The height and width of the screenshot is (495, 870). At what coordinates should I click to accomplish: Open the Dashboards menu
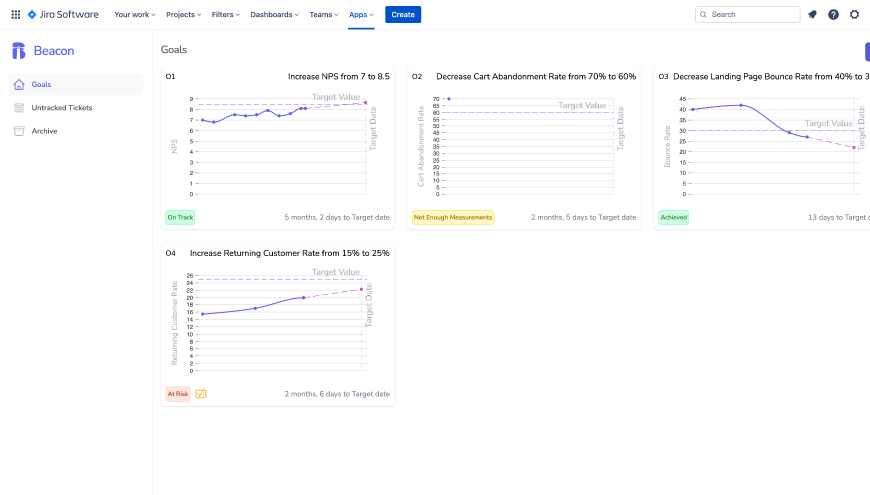[275, 15]
